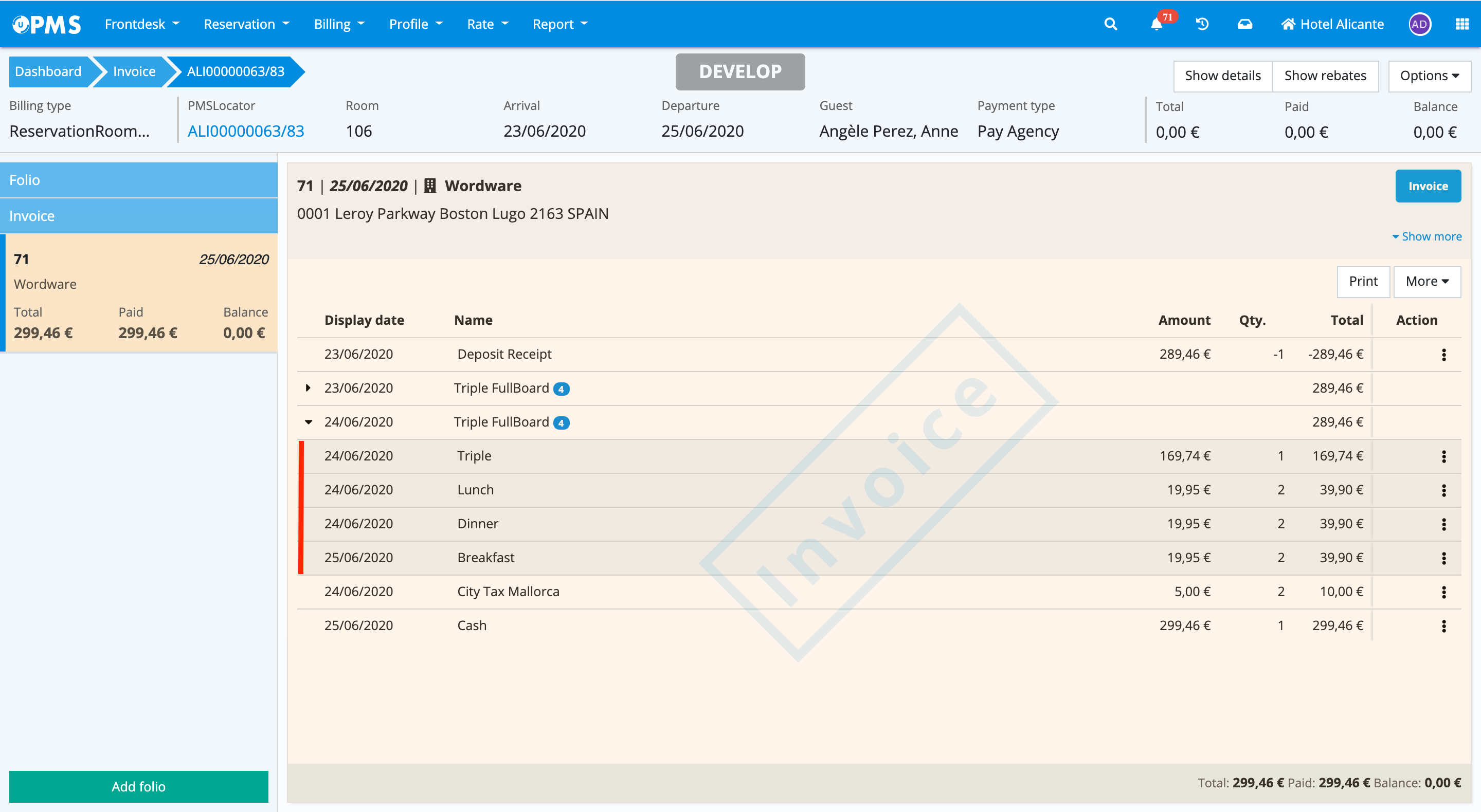The width and height of the screenshot is (1481, 812).
Task: Switch to the Folio section tab
Action: [x=138, y=180]
